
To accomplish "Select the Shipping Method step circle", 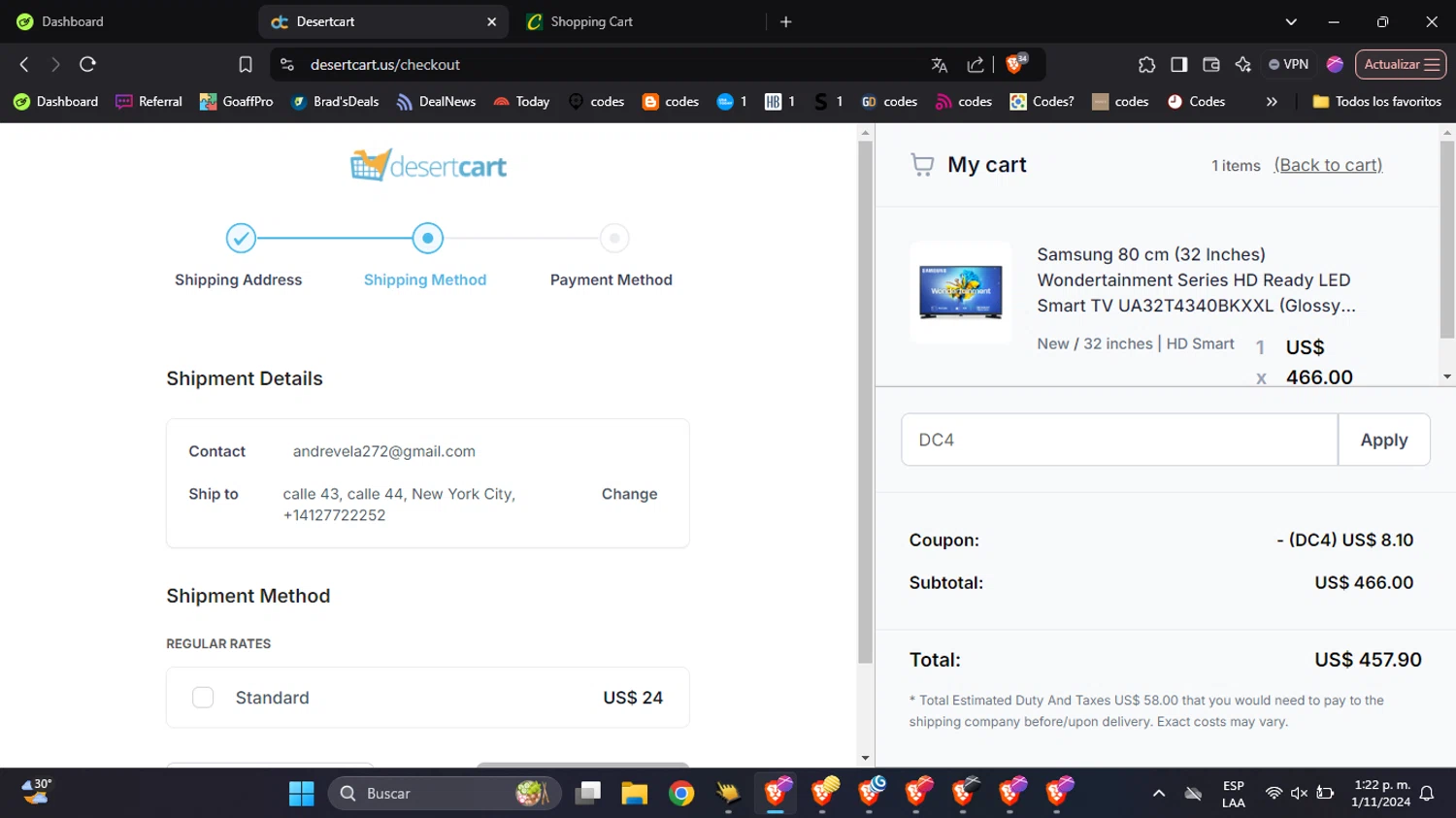I will pyautogui.click(x=427, y=238).
